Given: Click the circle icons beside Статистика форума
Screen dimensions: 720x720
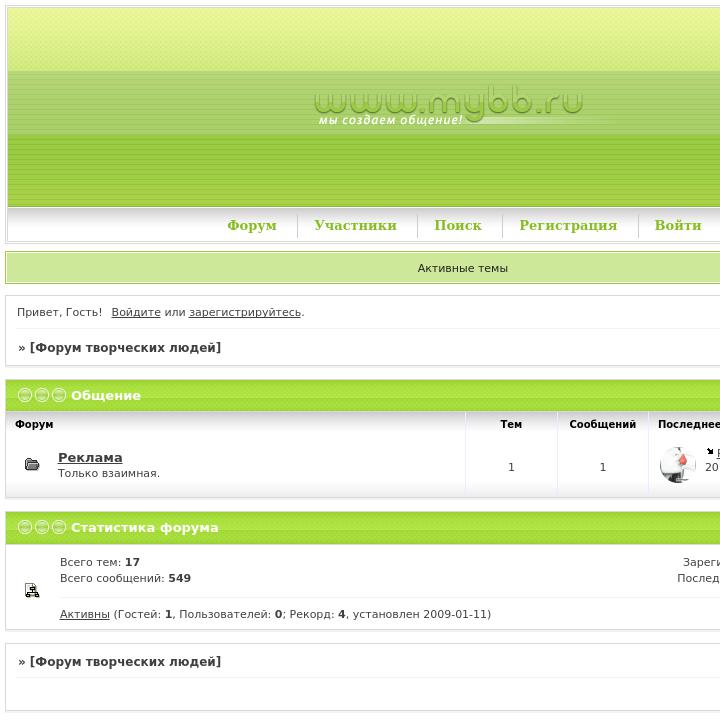Looking at the screenshot, I should point(42,527).
